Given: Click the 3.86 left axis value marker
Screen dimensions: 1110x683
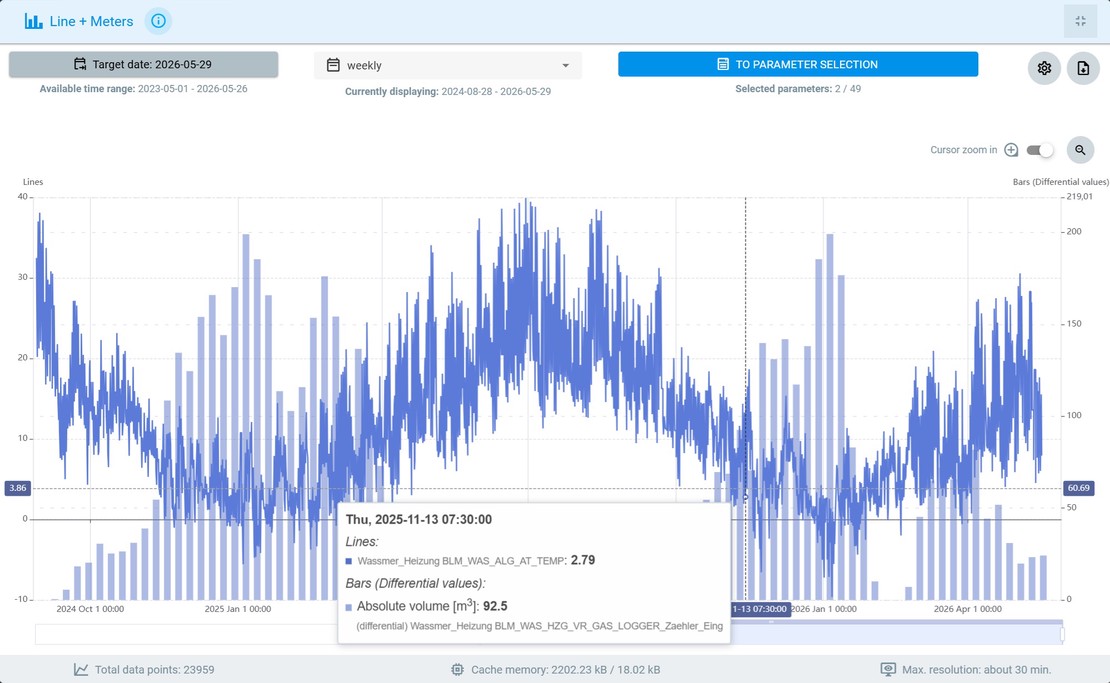Looking at the screenshot, I should pos(18,488).
